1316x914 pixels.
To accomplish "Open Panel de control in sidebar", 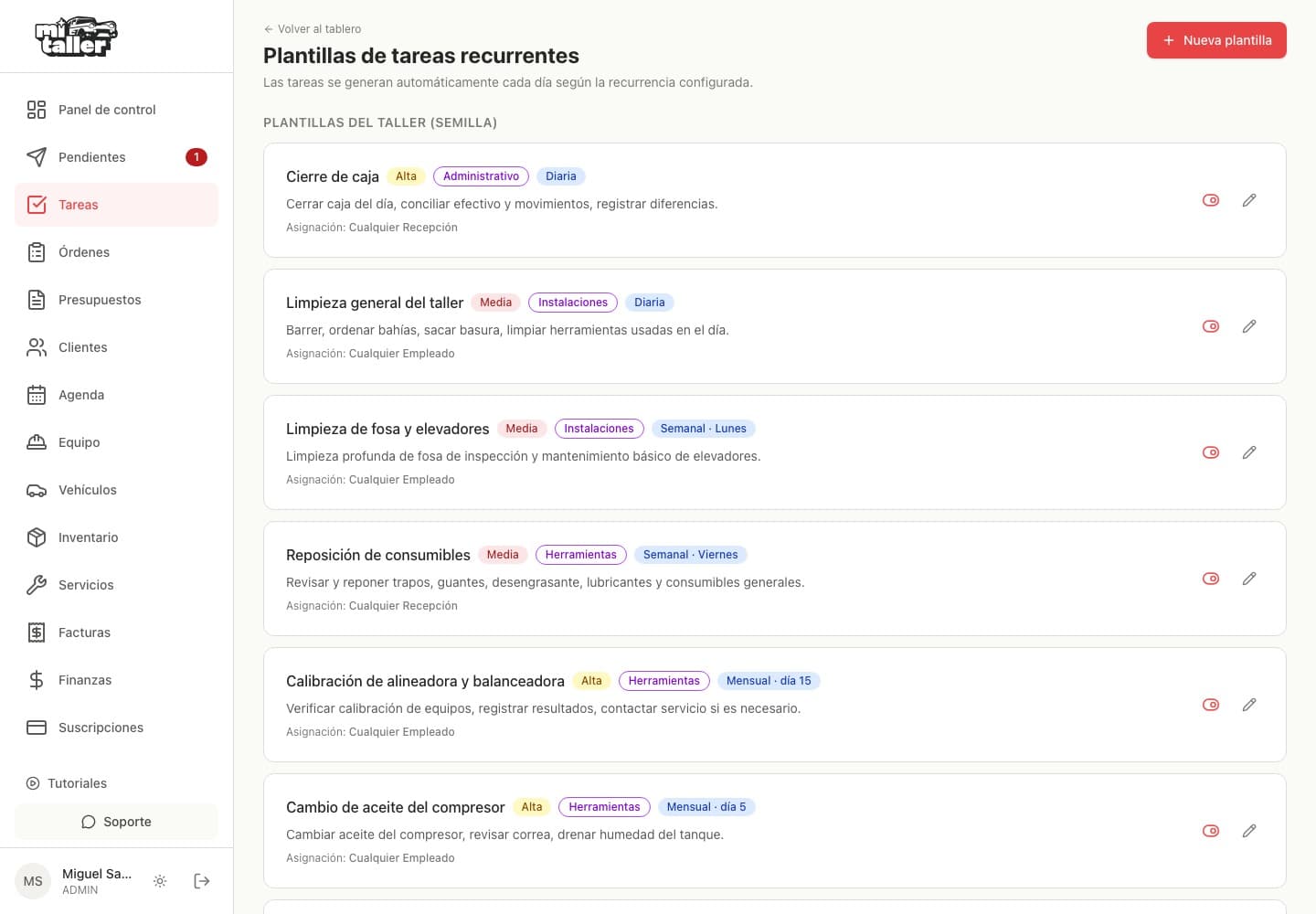I will 116,110.
